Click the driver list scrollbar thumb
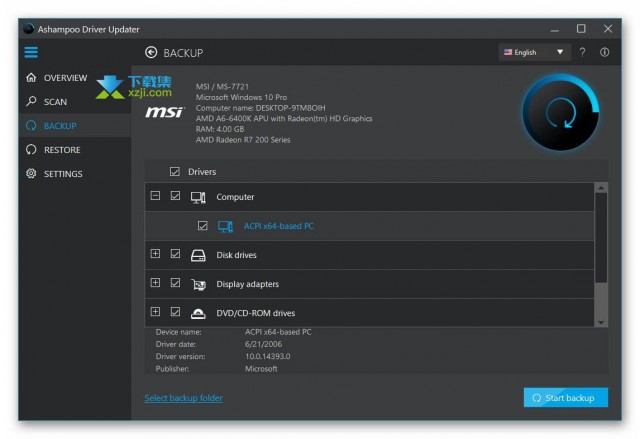 (x=601, y=237)
